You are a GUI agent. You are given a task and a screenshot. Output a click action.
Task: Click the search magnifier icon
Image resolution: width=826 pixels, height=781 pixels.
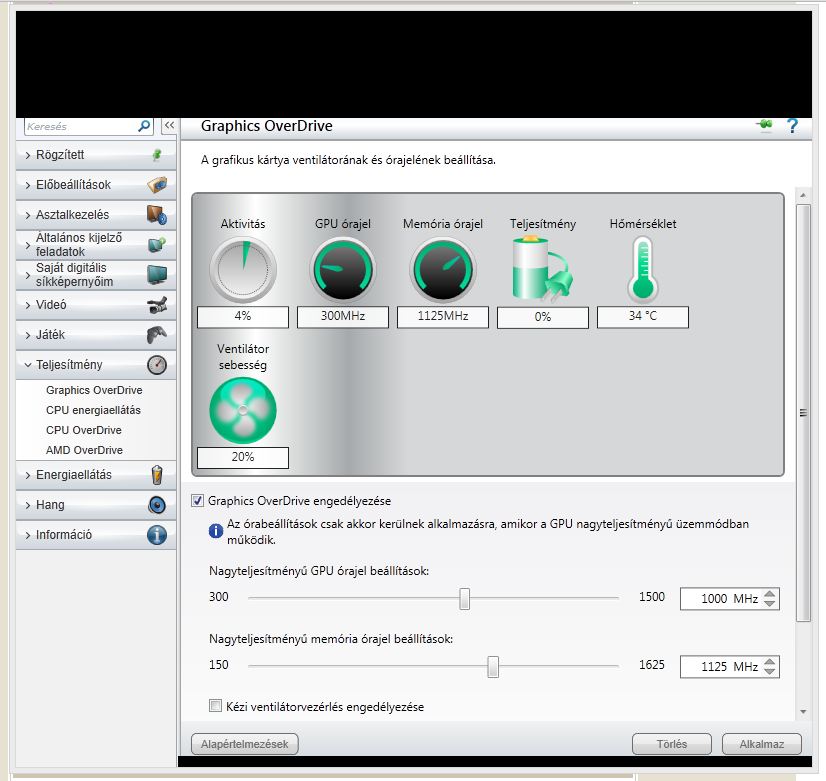coord(144,126)
